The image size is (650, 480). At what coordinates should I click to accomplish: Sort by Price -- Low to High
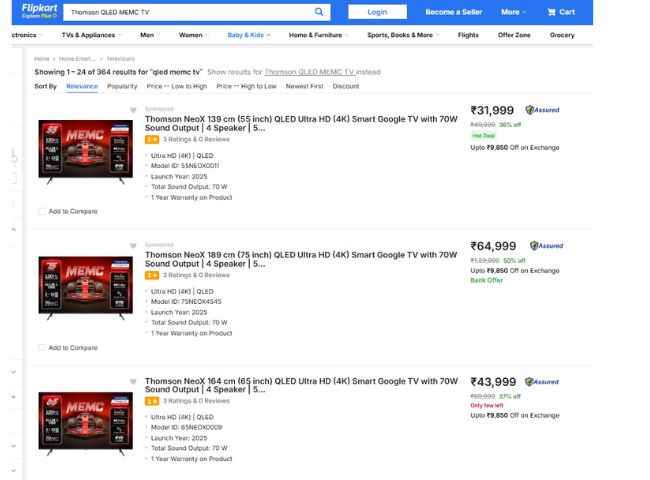point(176,86)
